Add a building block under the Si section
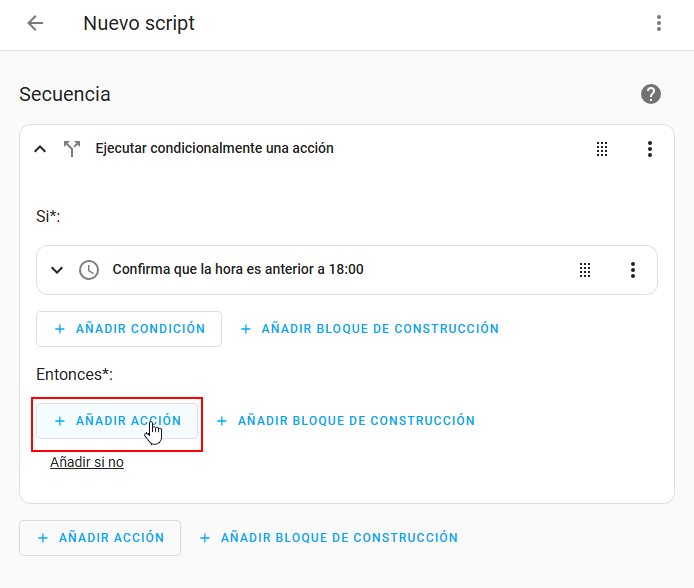 tap(369, 329)
